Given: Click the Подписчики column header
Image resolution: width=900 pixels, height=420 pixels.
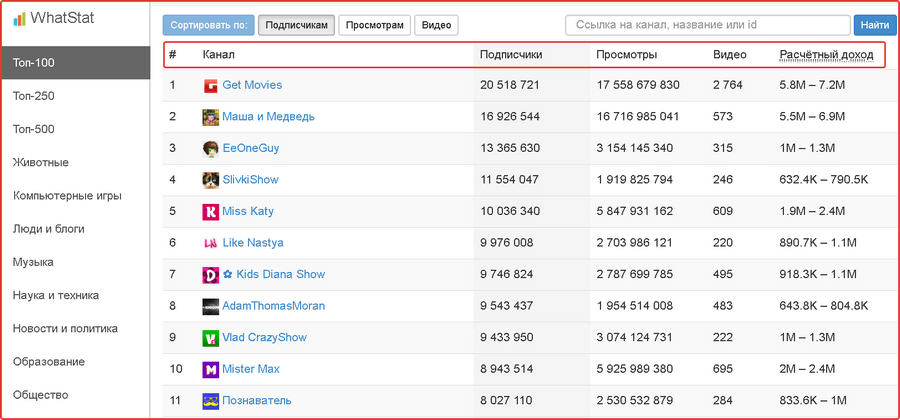Looking at the screenshot, I should pos(511,55).
